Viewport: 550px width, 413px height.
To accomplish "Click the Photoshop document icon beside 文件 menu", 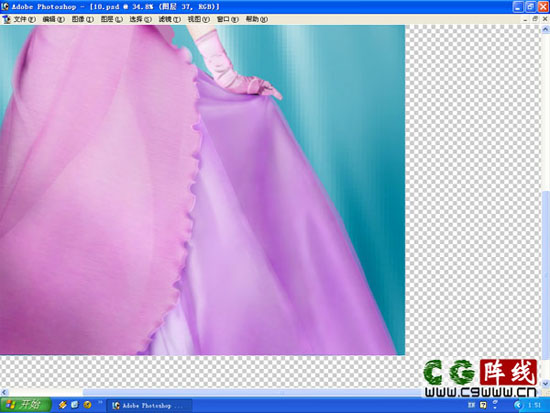I will 6,19.
